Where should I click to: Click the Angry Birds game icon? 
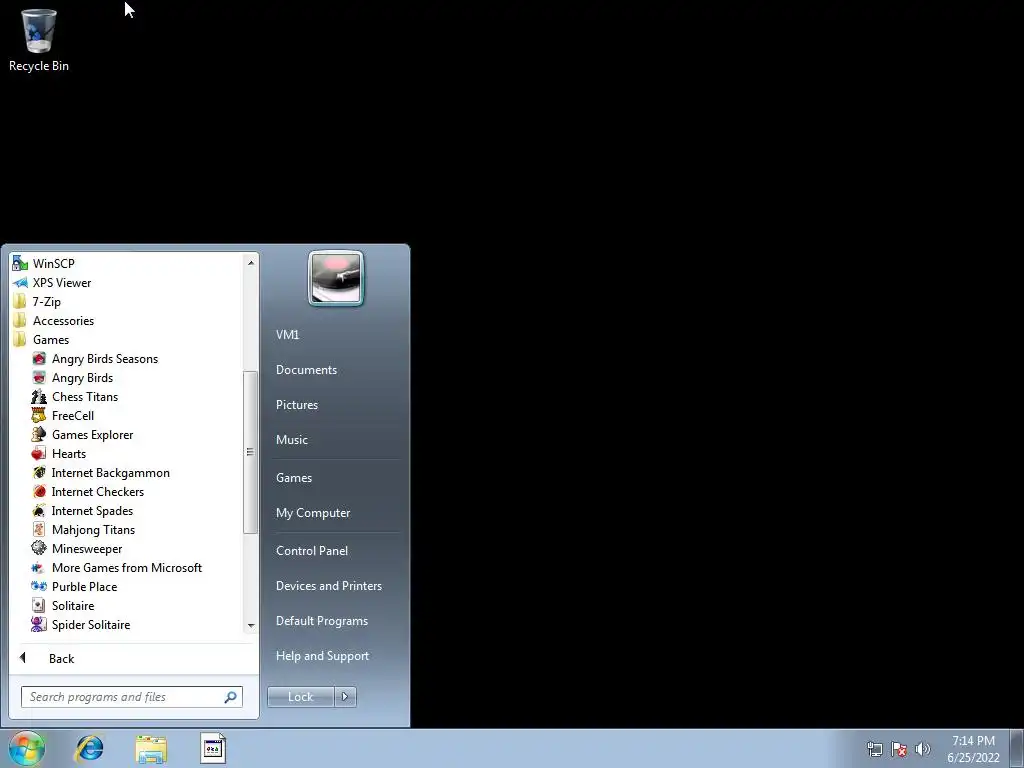pos(39,377)
